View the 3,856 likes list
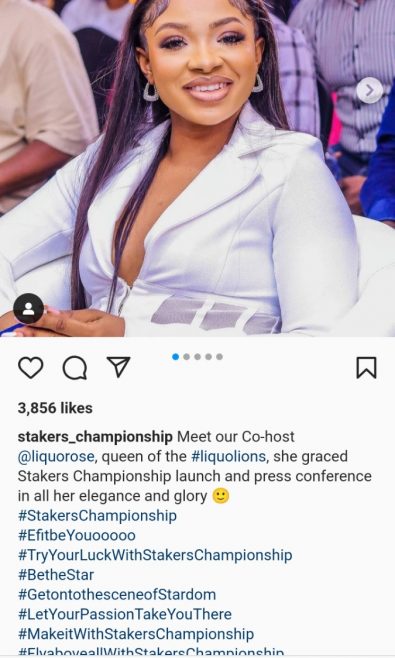This screenshot has width=395, height=658. (x=55, y=408)
